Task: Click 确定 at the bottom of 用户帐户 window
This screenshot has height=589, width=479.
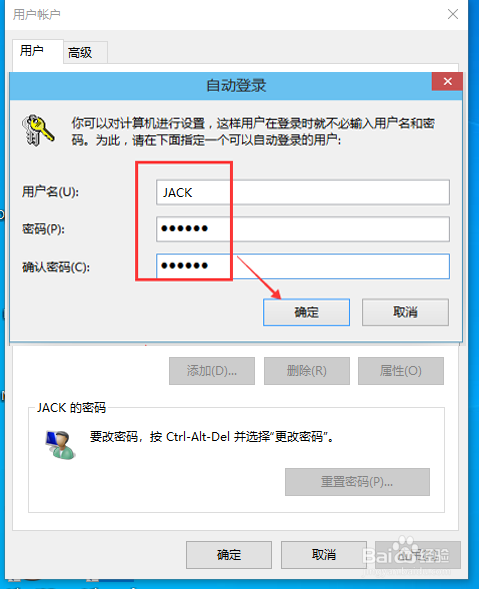Action: pos(229,555)
